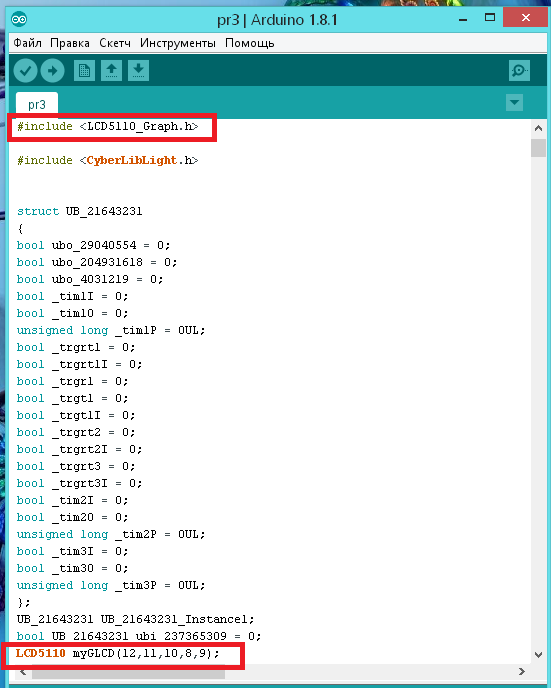Click the line bool _tim3O = 0;
551x688 pixels.
point(72,569)
